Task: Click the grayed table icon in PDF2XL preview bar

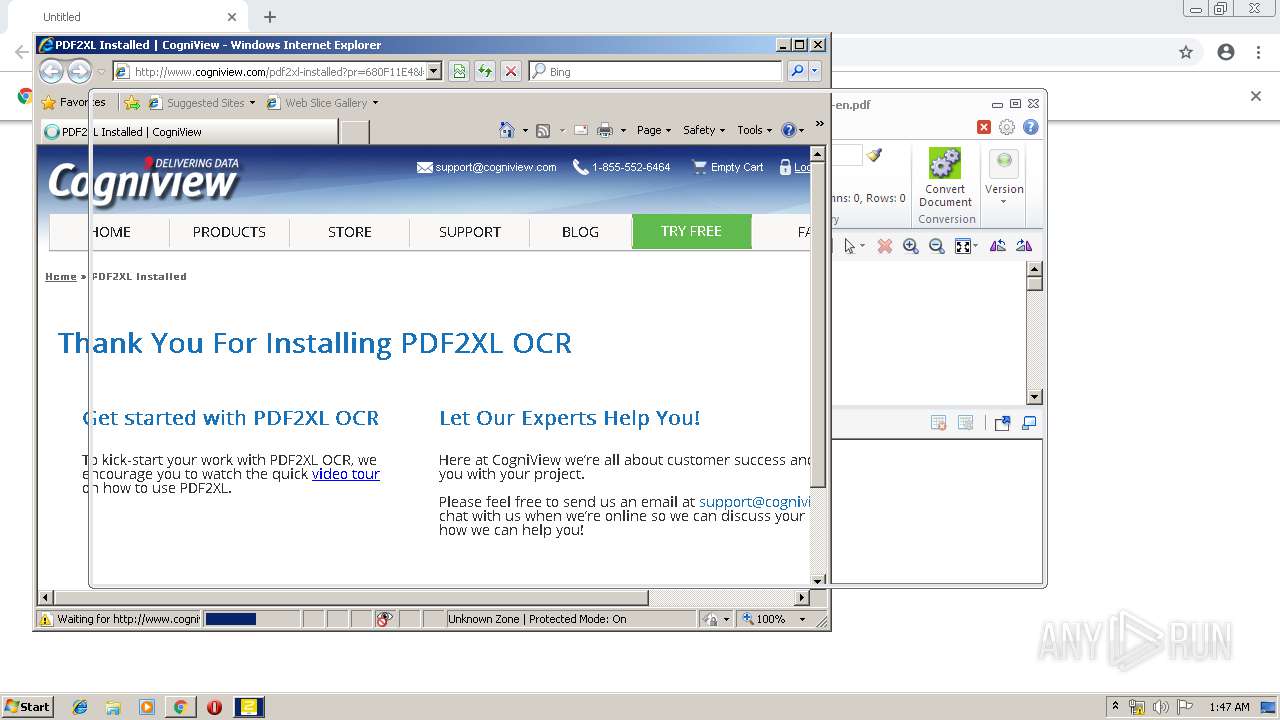Action: (x=966, y=423)
